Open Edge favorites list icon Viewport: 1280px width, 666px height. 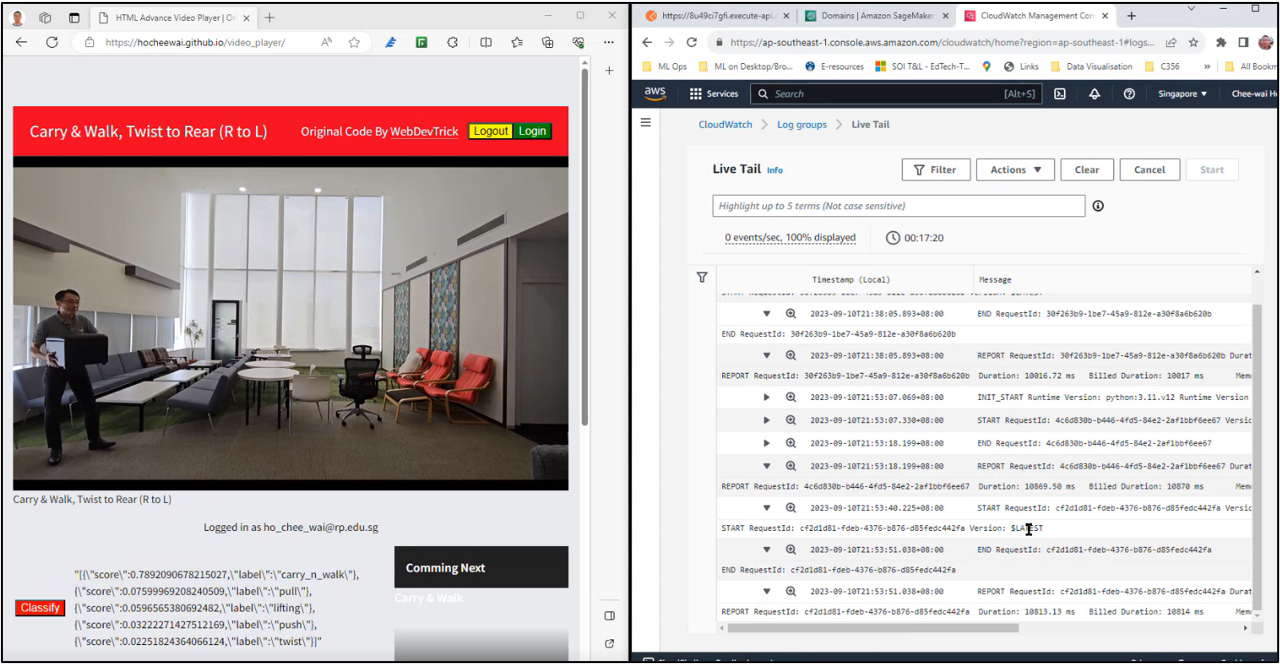517,43
